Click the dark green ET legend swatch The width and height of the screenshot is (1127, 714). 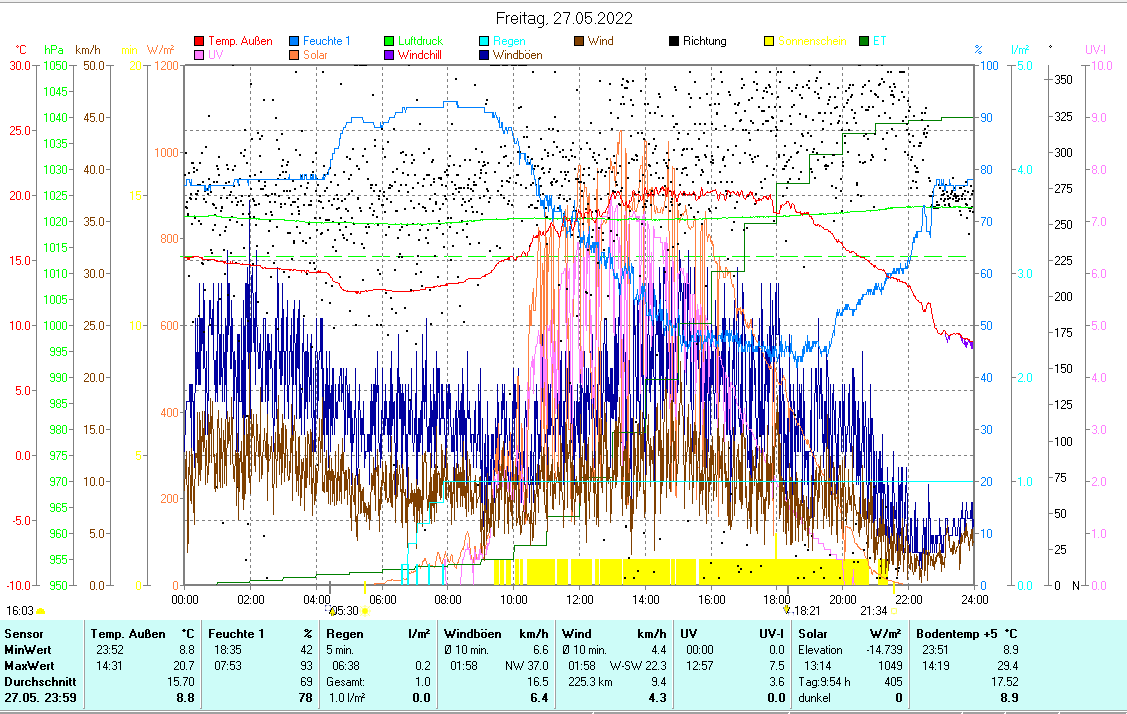point(863,41)
